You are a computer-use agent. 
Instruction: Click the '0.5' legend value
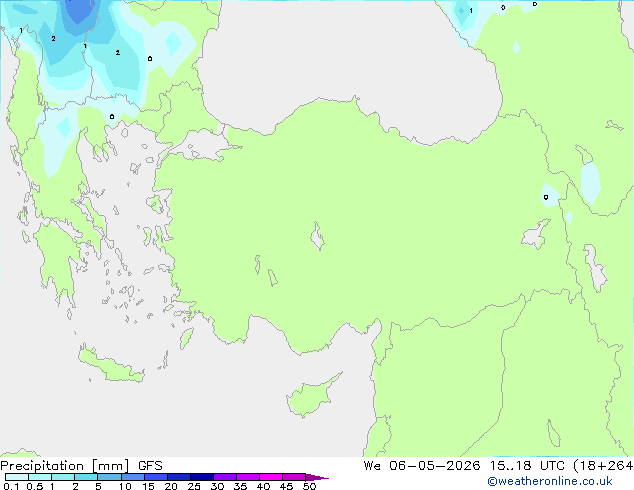35,486
